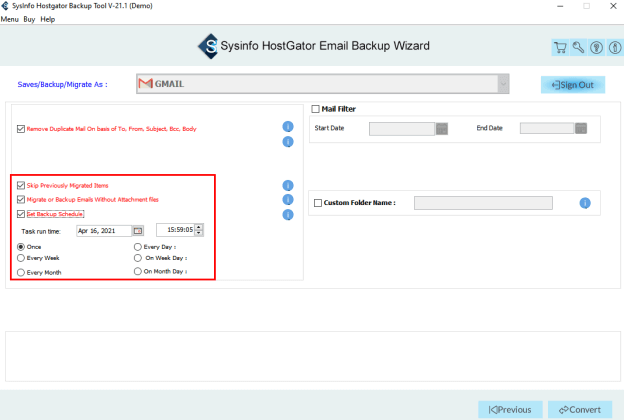Increase task run time with up stepper
Image resolution: width=624 pixels, height=420 pixels.
pyautogui.click(x=199, y=227)
